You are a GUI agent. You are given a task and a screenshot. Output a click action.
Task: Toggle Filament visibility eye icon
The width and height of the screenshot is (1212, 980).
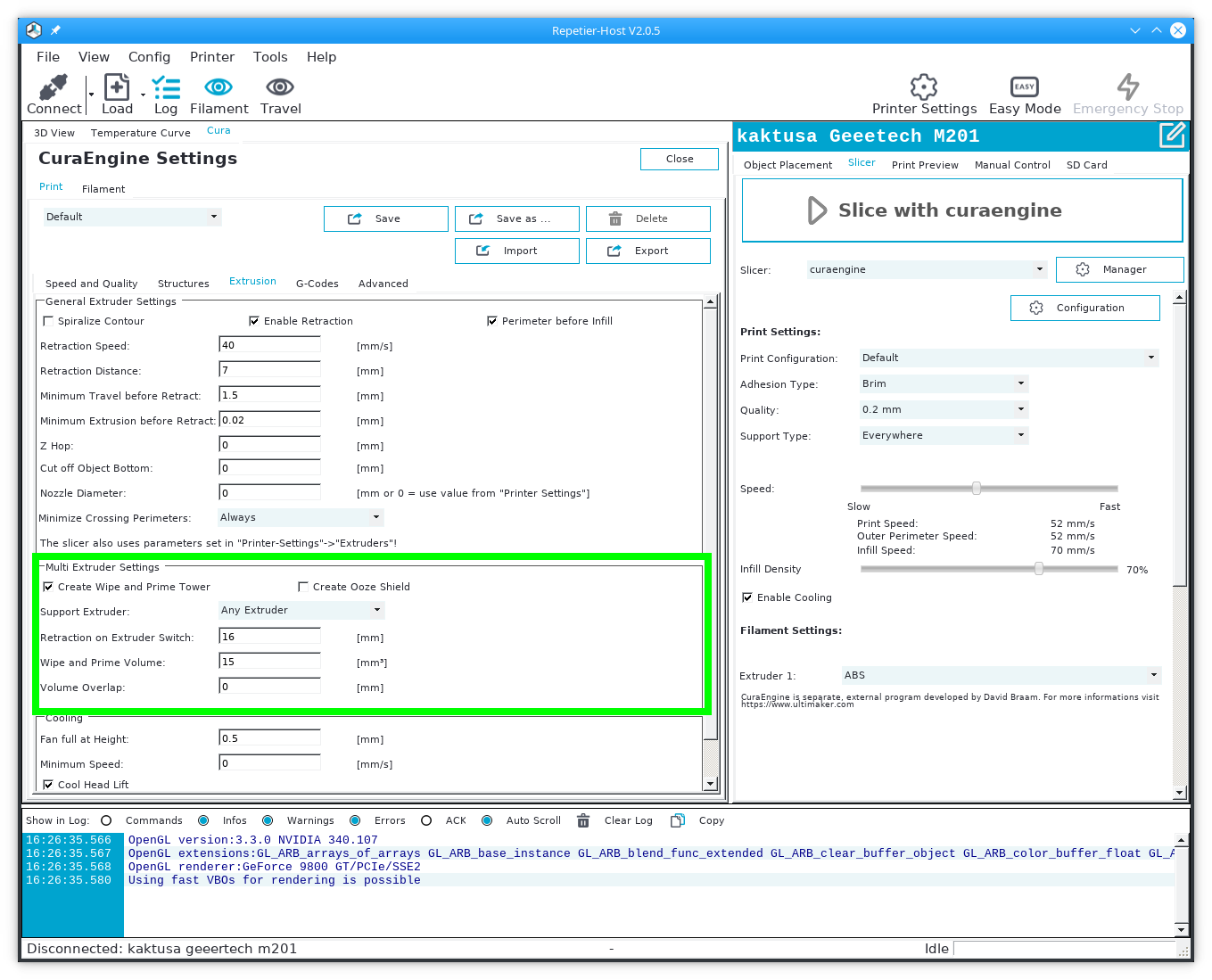pos(218,86)
